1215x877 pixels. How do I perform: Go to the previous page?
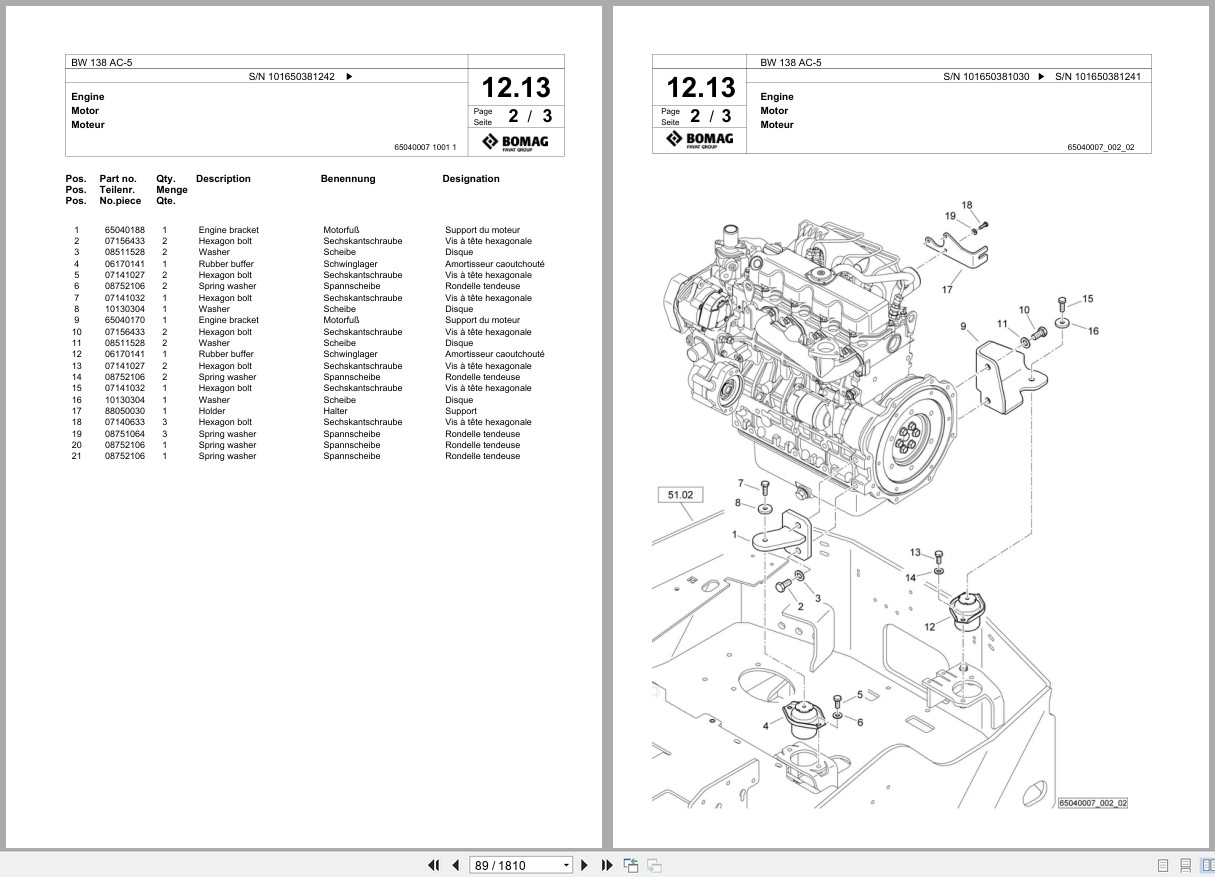[x=455, y=865]
